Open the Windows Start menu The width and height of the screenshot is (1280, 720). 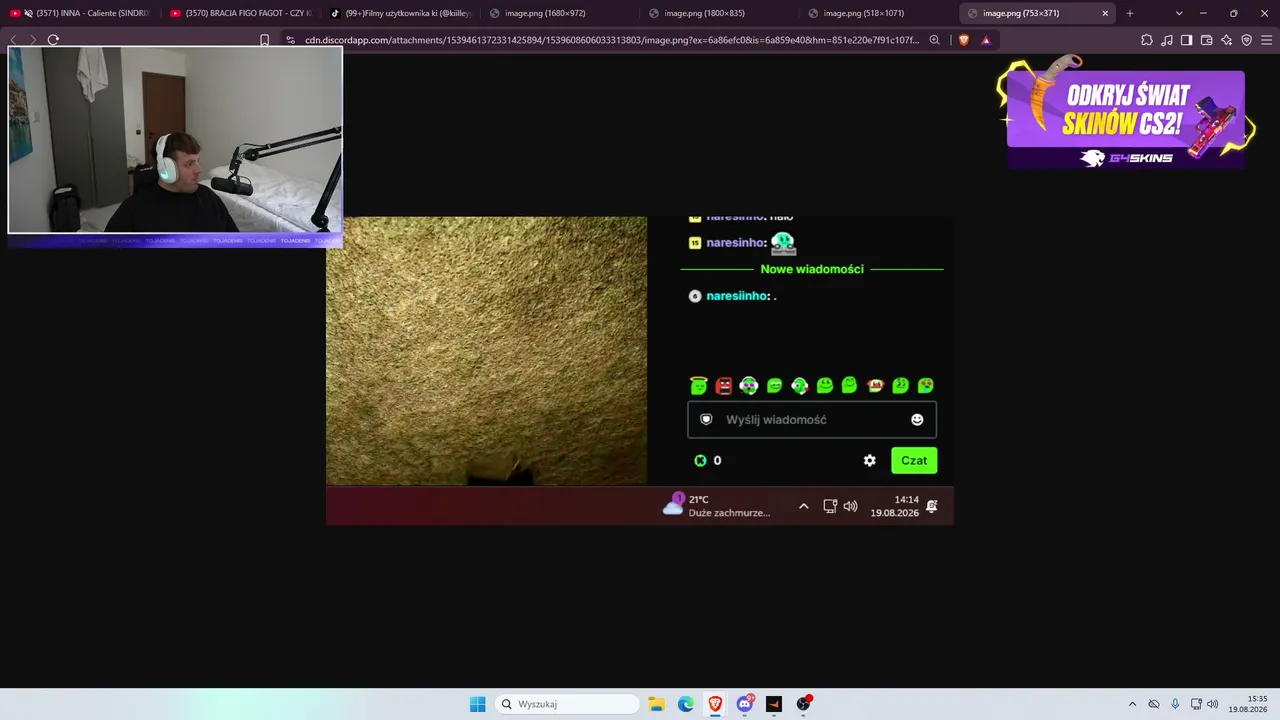click(478, 704)
